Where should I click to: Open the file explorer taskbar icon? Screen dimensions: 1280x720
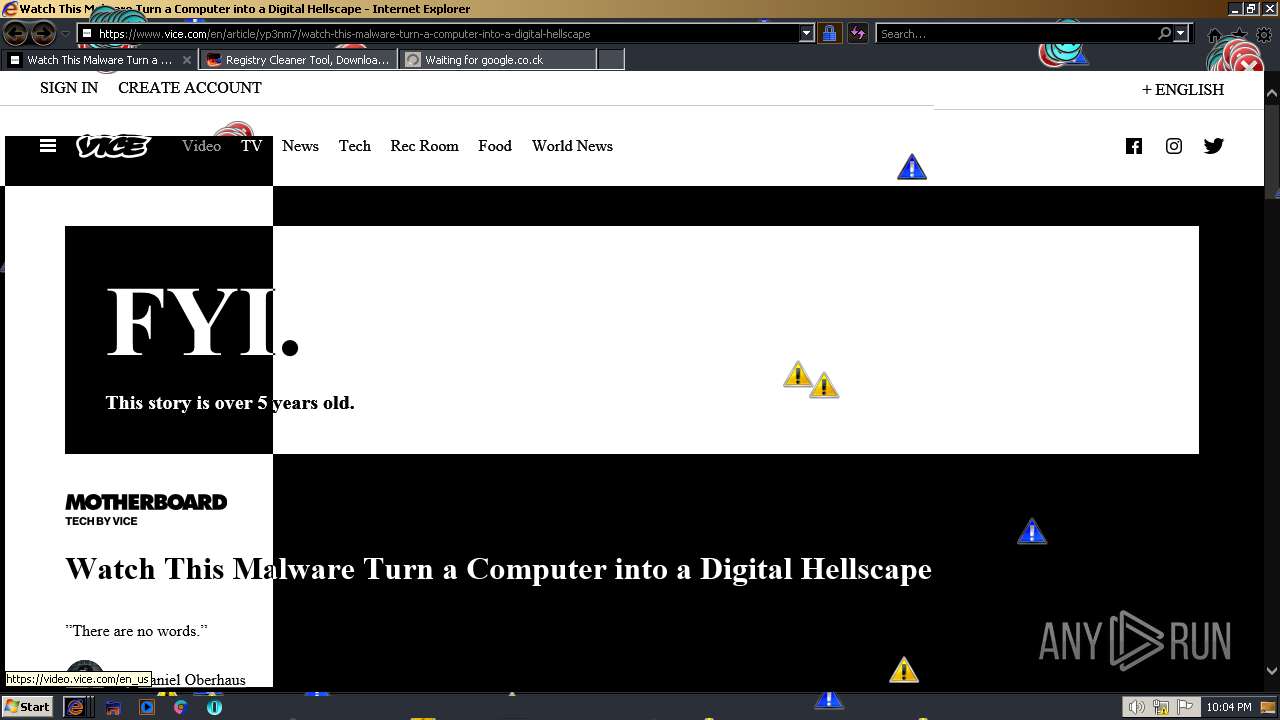click(x=113, y=707)
